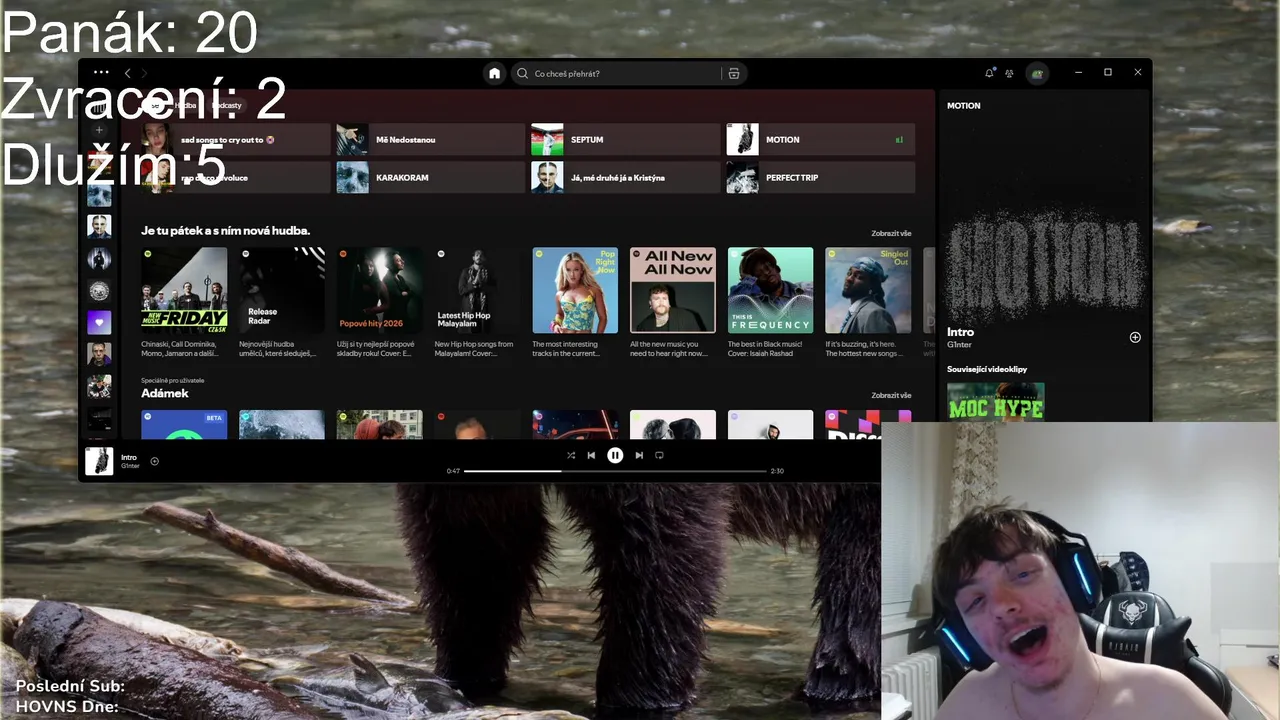Open the Discover playlist card under Adámek
This screenshot has width=1280, height=720.
click(868, 425)
